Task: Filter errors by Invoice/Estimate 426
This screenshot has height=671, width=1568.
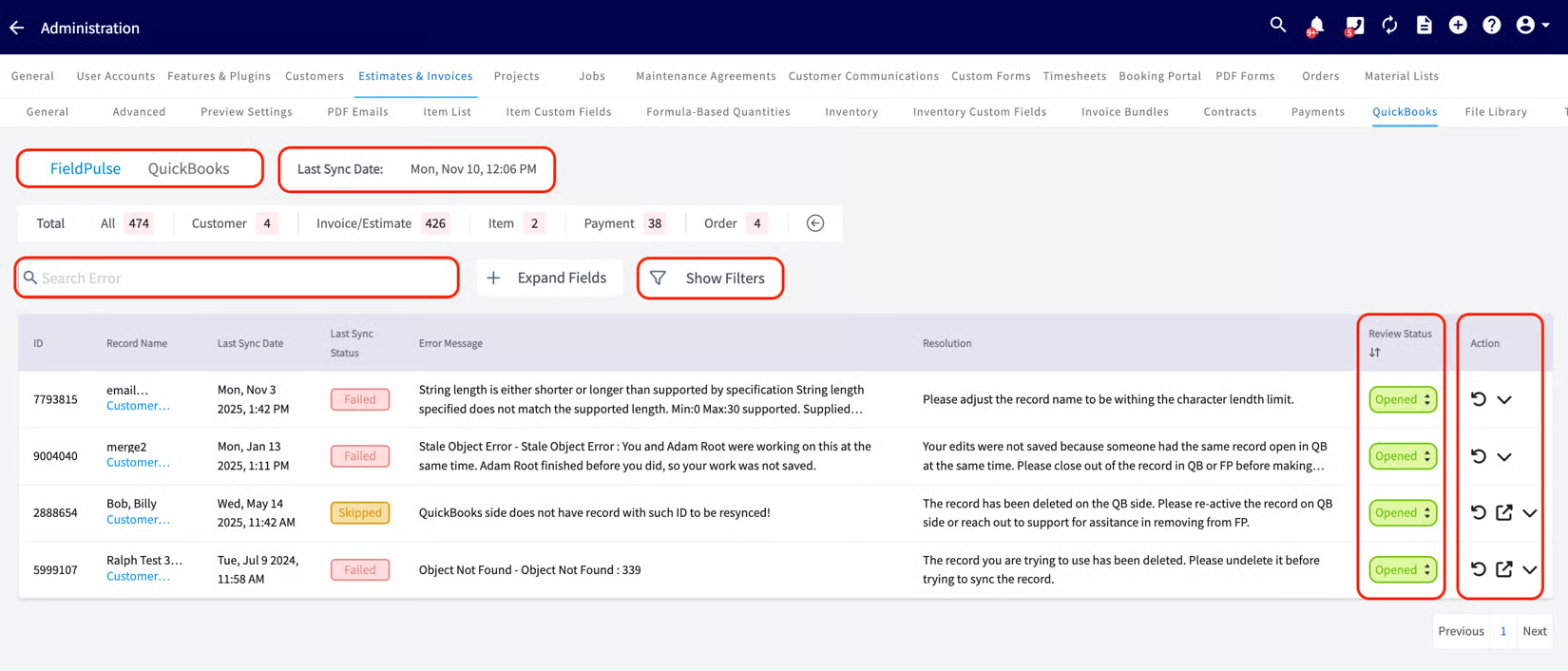Action: pos(383,223)
